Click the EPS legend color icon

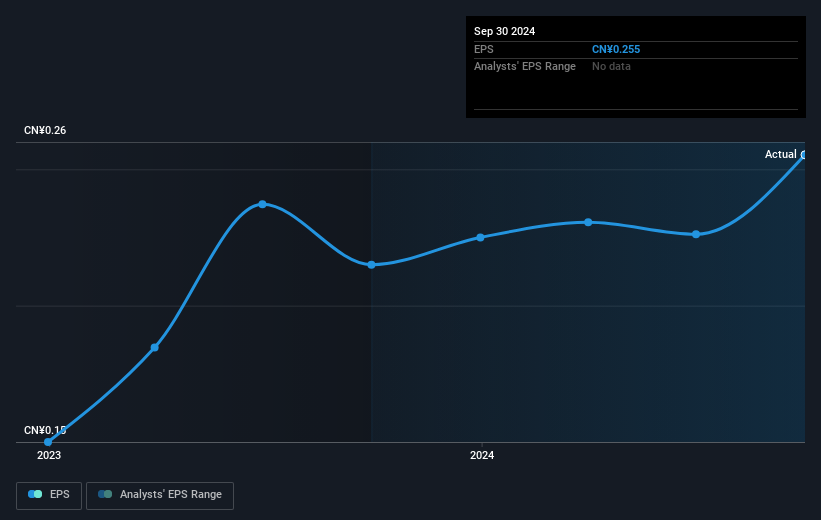pyautogui.click(x=35, y=494)
